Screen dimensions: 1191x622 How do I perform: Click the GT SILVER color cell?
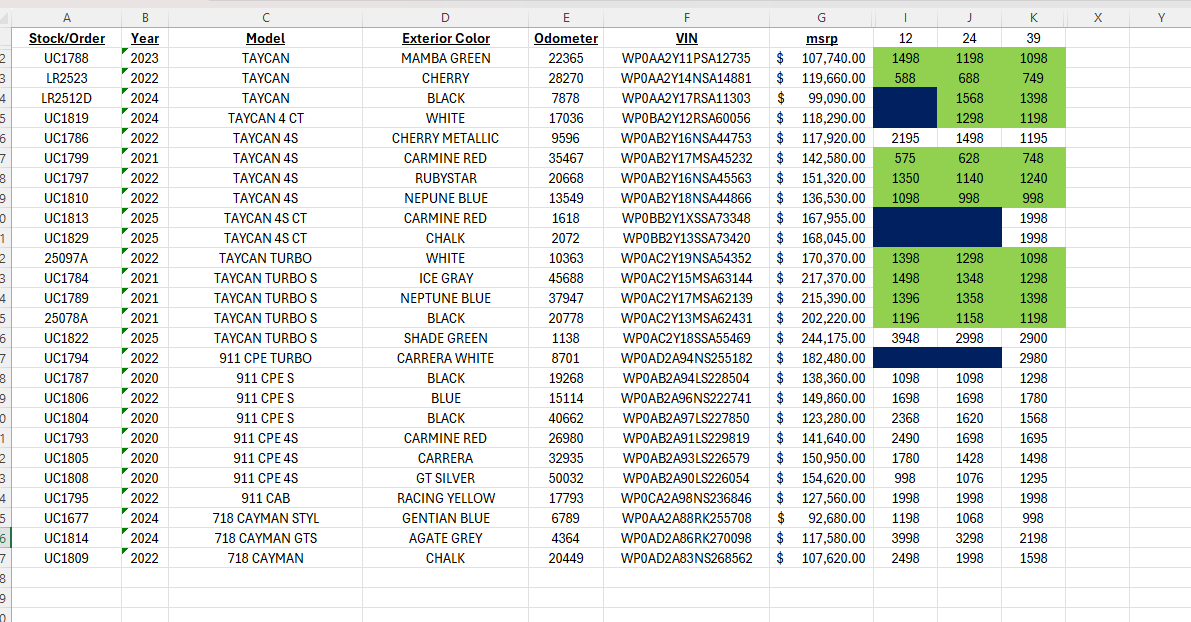[x=446, y=478]
